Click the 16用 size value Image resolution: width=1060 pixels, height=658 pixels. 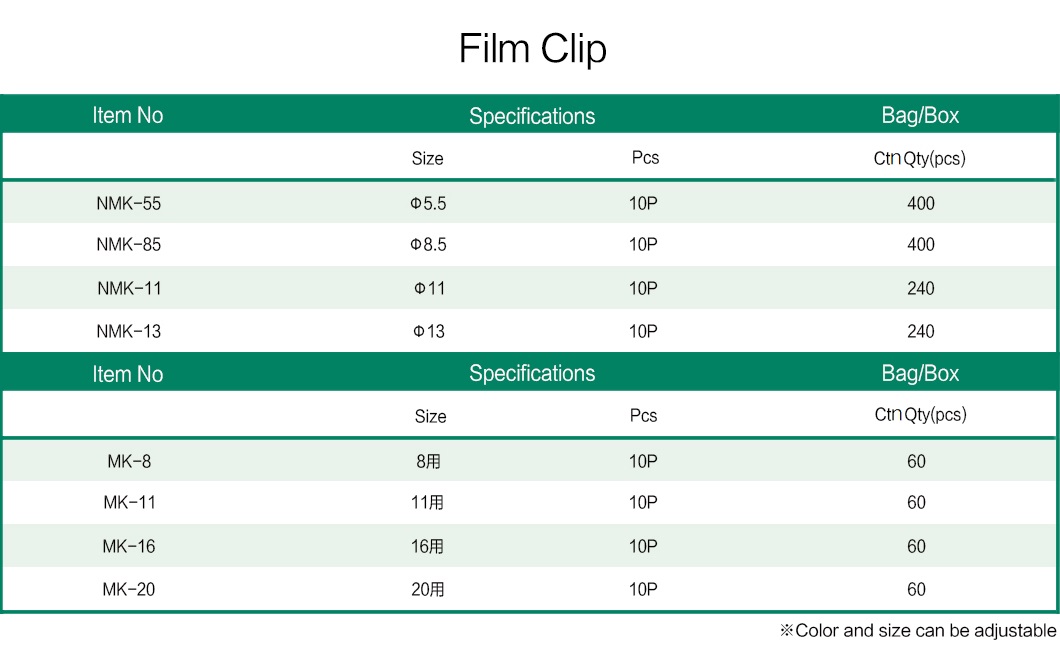427,546
